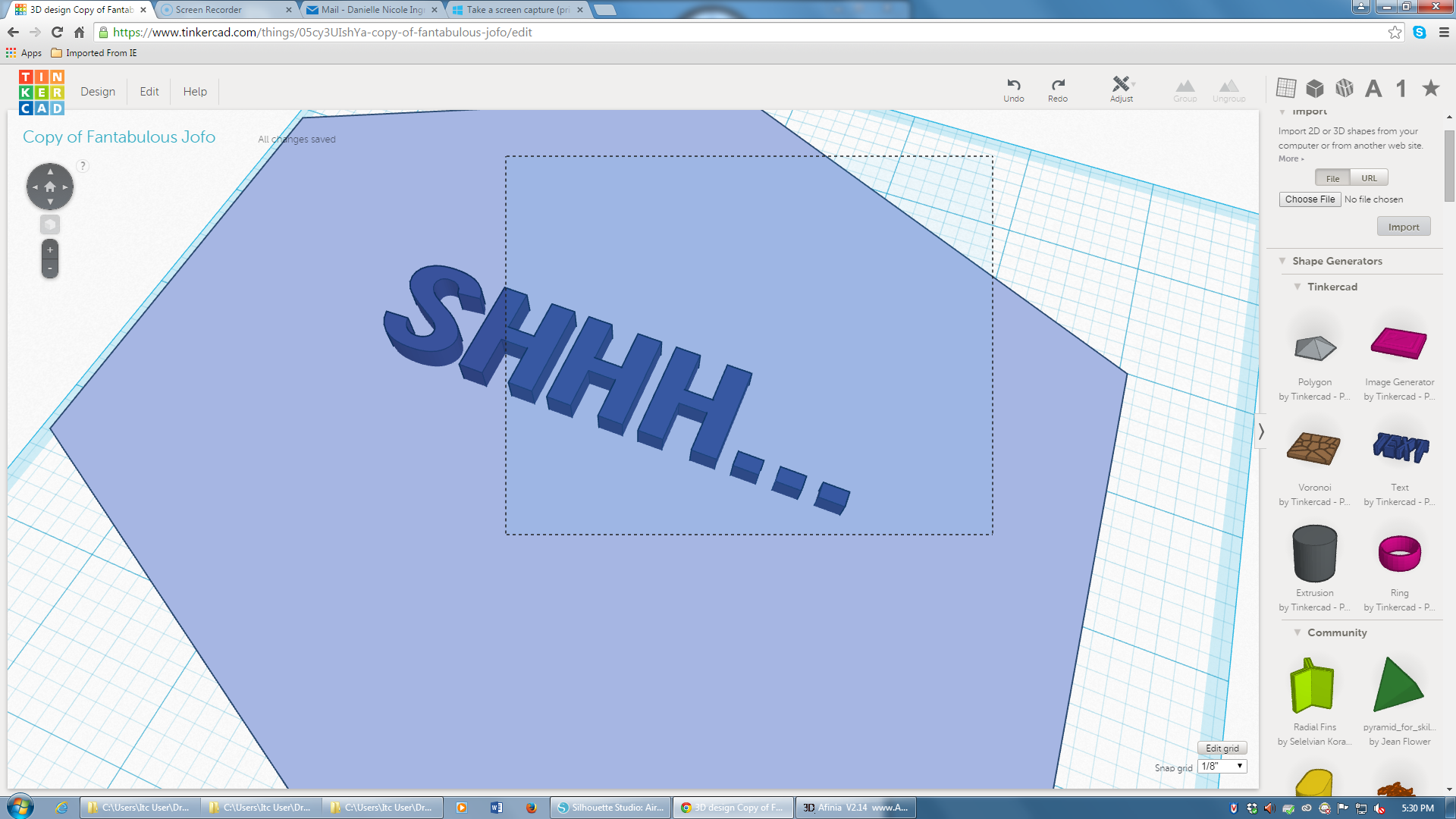Switch to the Screen Recorder tab
1456x819 pixels.
226,10
